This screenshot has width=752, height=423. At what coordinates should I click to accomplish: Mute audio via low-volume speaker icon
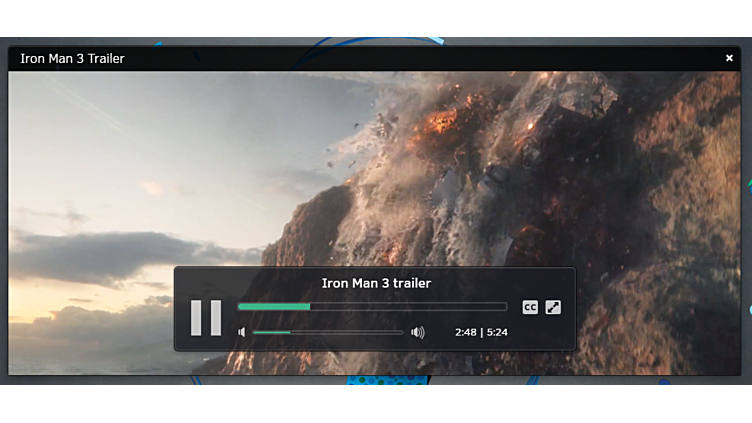pyautogui.click(x=242, y=332)
